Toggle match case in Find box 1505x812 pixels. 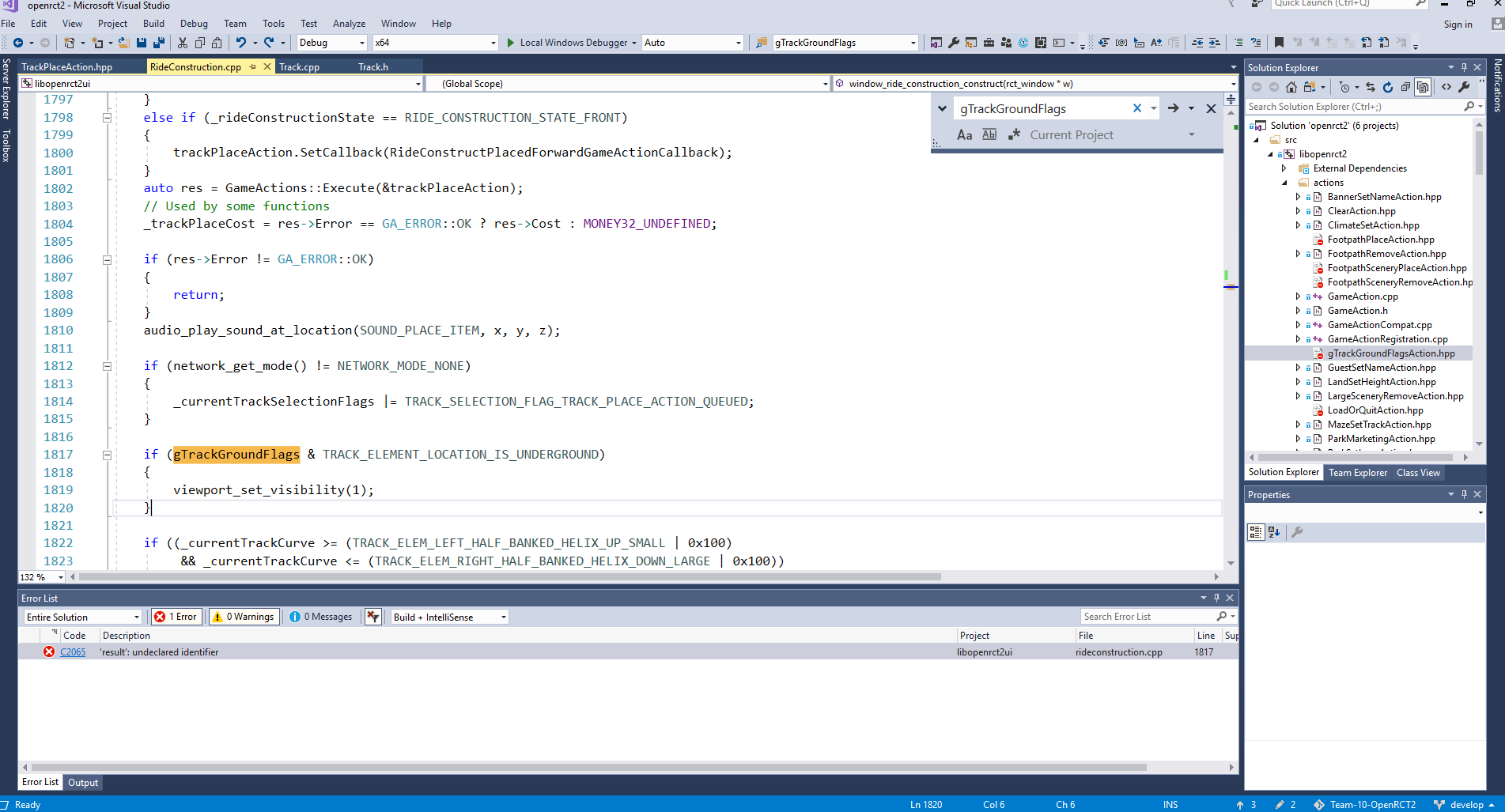(964, 134)
